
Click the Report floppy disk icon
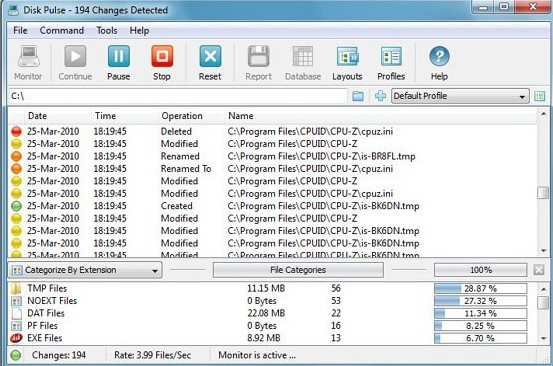tap(259, 56)
